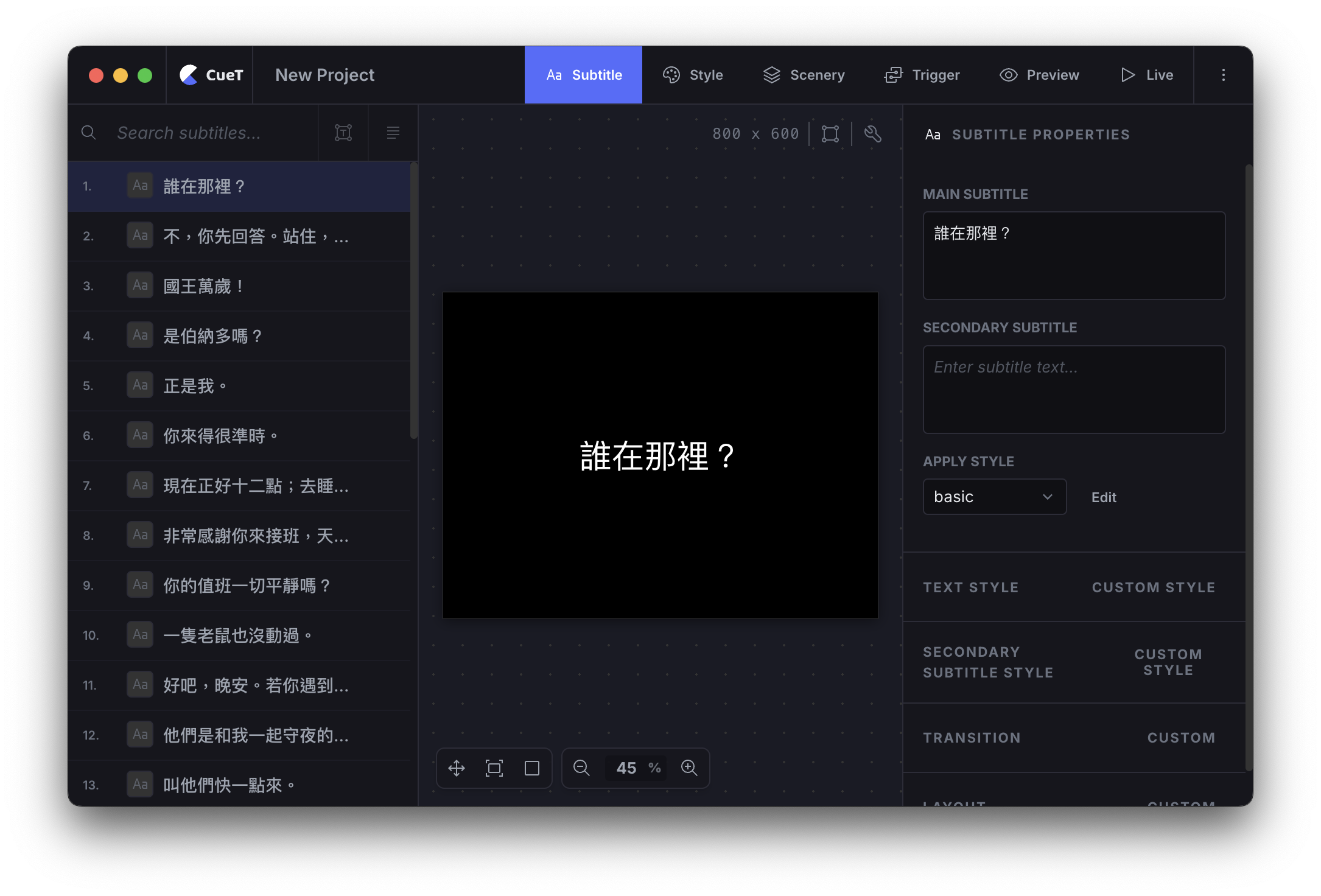Click the Edit button next to apply style
This screenshot has width=1321, height=896.
1103,497
